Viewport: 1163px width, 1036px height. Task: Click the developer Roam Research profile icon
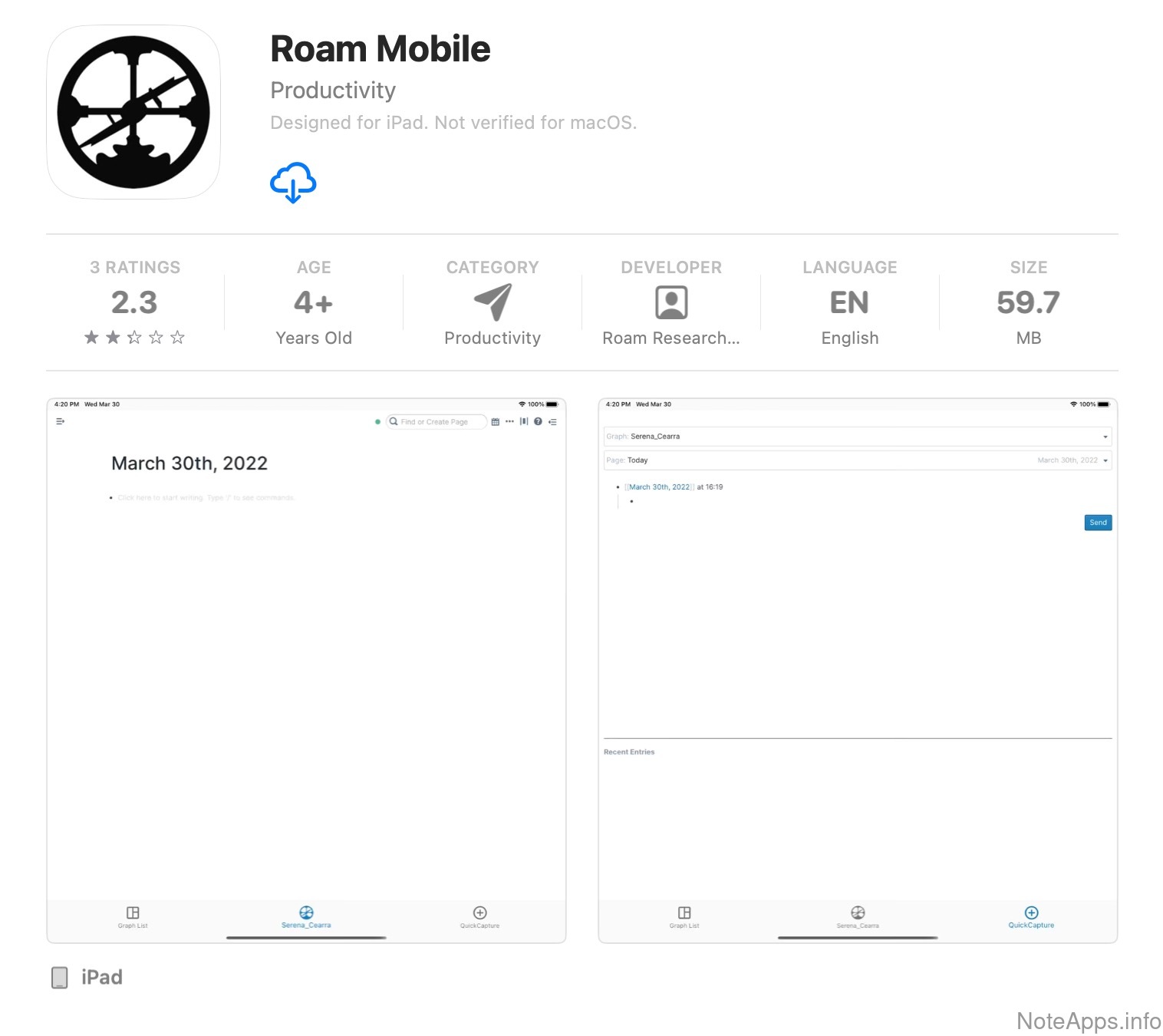pos(671,302)
